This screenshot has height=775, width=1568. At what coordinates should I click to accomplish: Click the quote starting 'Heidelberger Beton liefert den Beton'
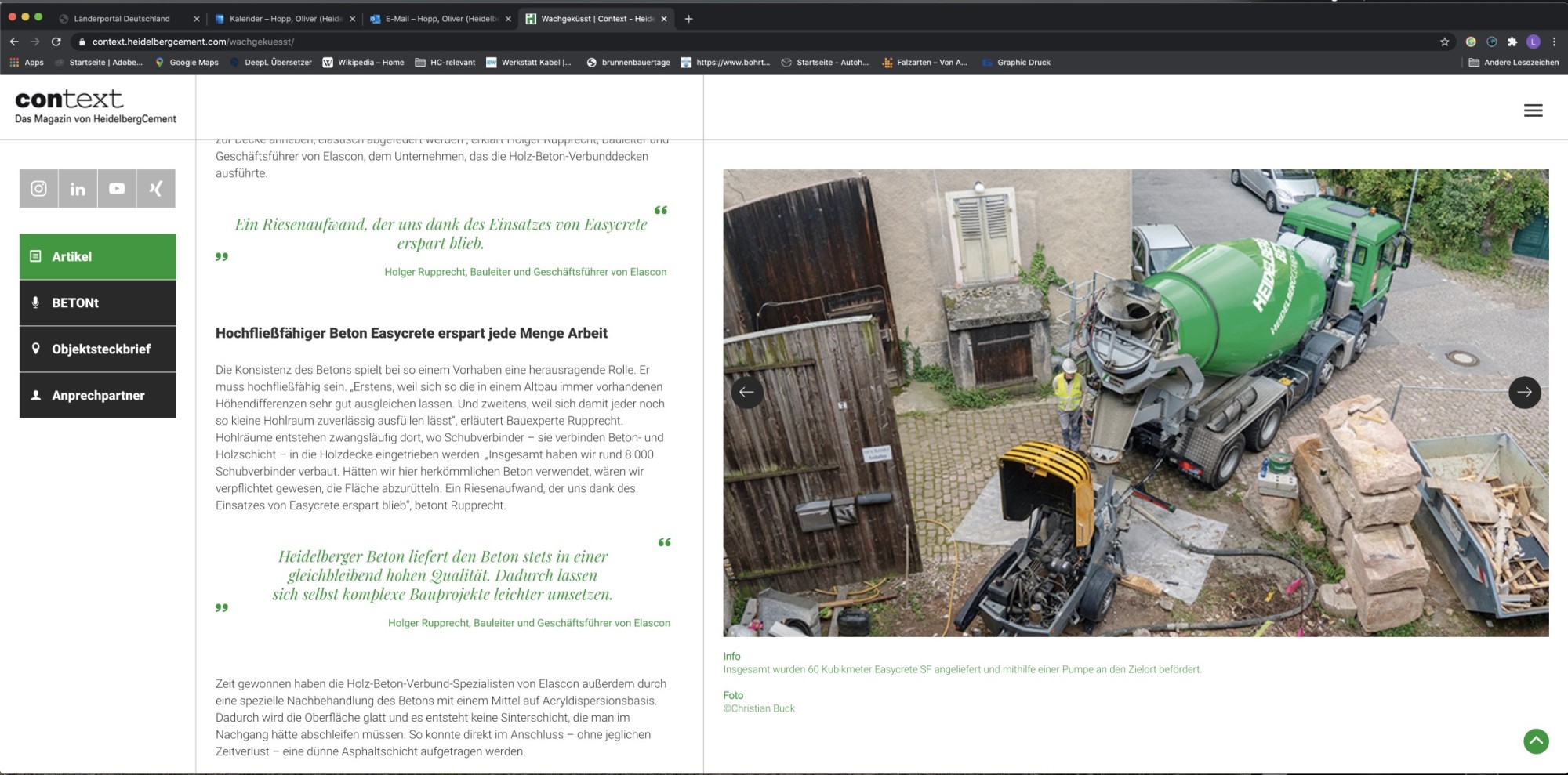[x=442, y=575]
